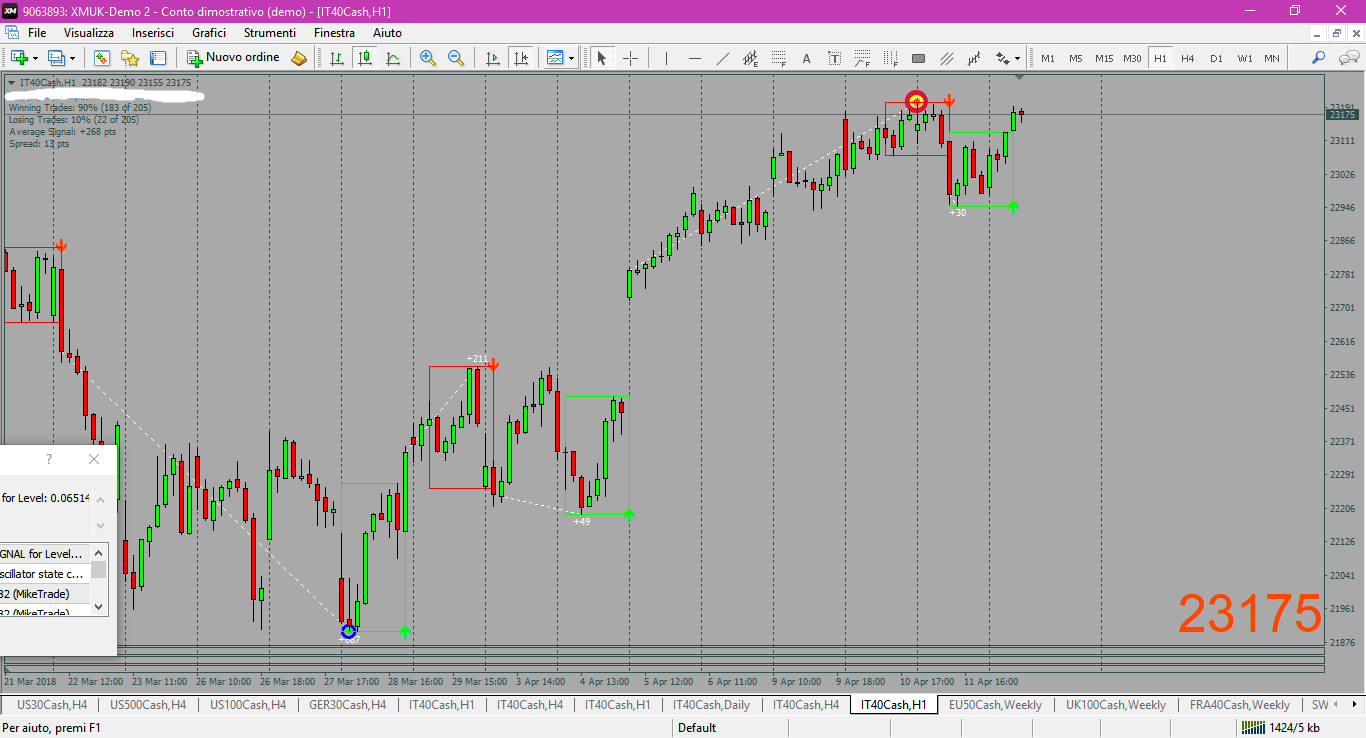Open the Inserisci menu
Image resolution: width=1366 pixels, height=738 pixels.
coord(153,33)
